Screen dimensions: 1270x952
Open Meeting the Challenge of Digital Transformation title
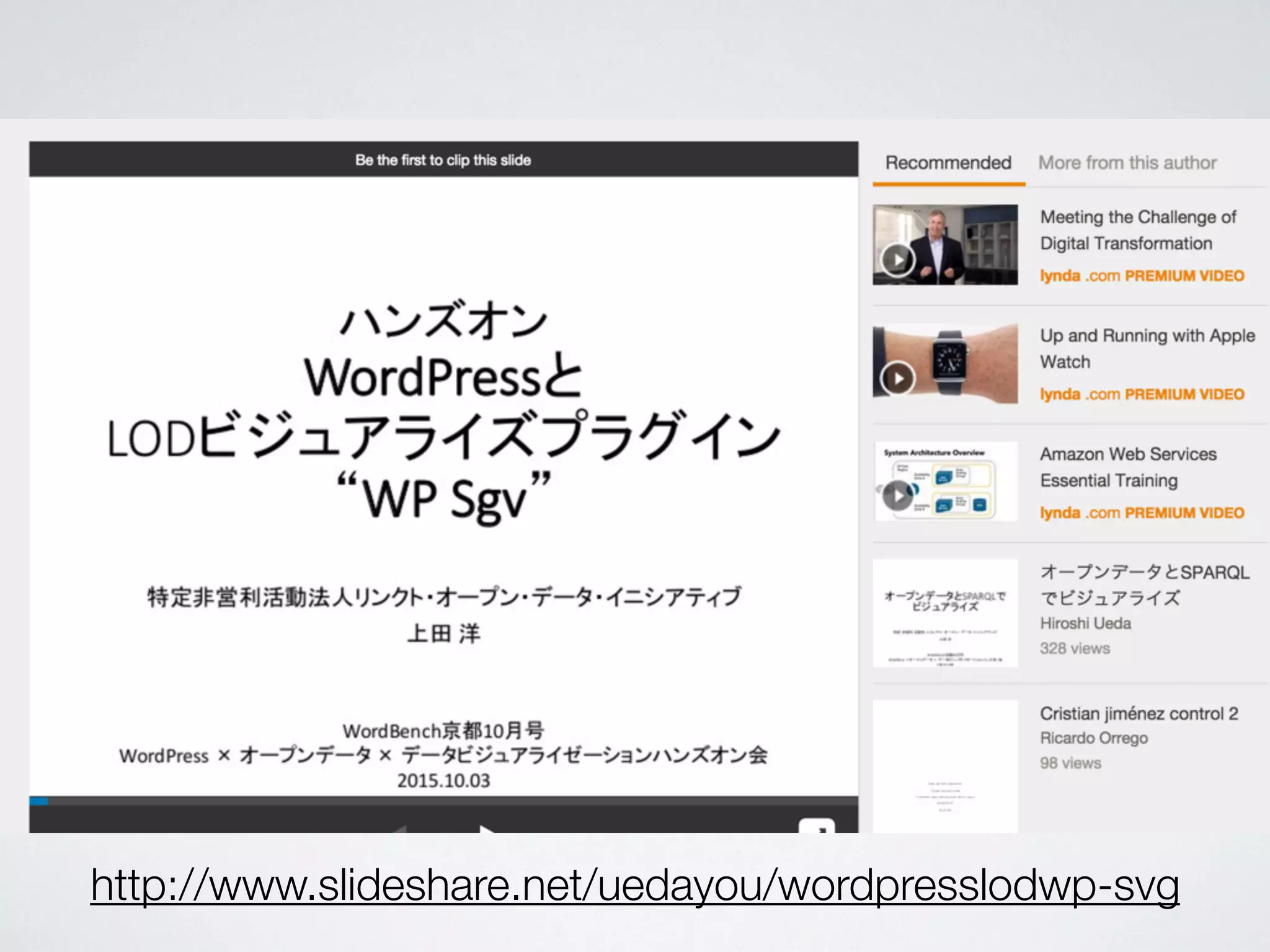(x=1138, y=230)
